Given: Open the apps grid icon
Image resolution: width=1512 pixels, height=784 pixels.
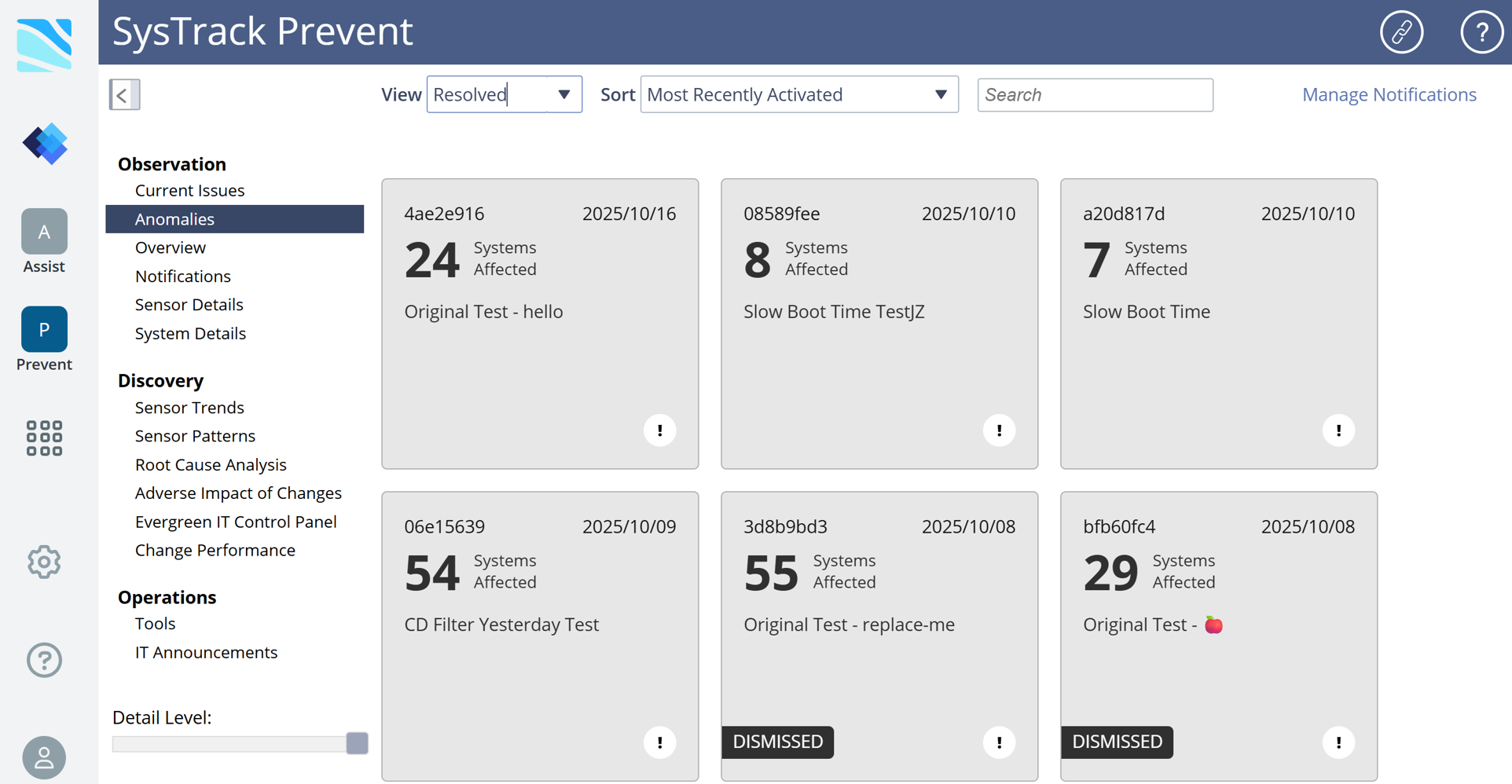Looking at the screenshot, I should coord(44,438).
